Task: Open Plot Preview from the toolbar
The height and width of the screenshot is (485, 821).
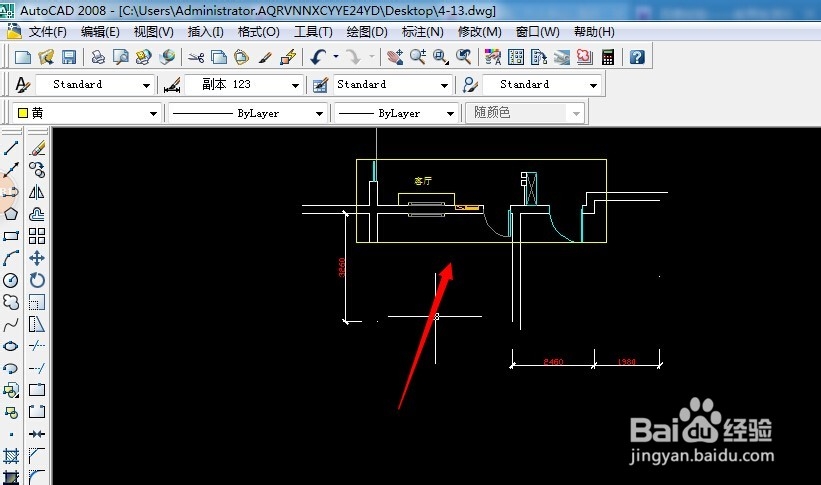Action: [x=121, y=57]
